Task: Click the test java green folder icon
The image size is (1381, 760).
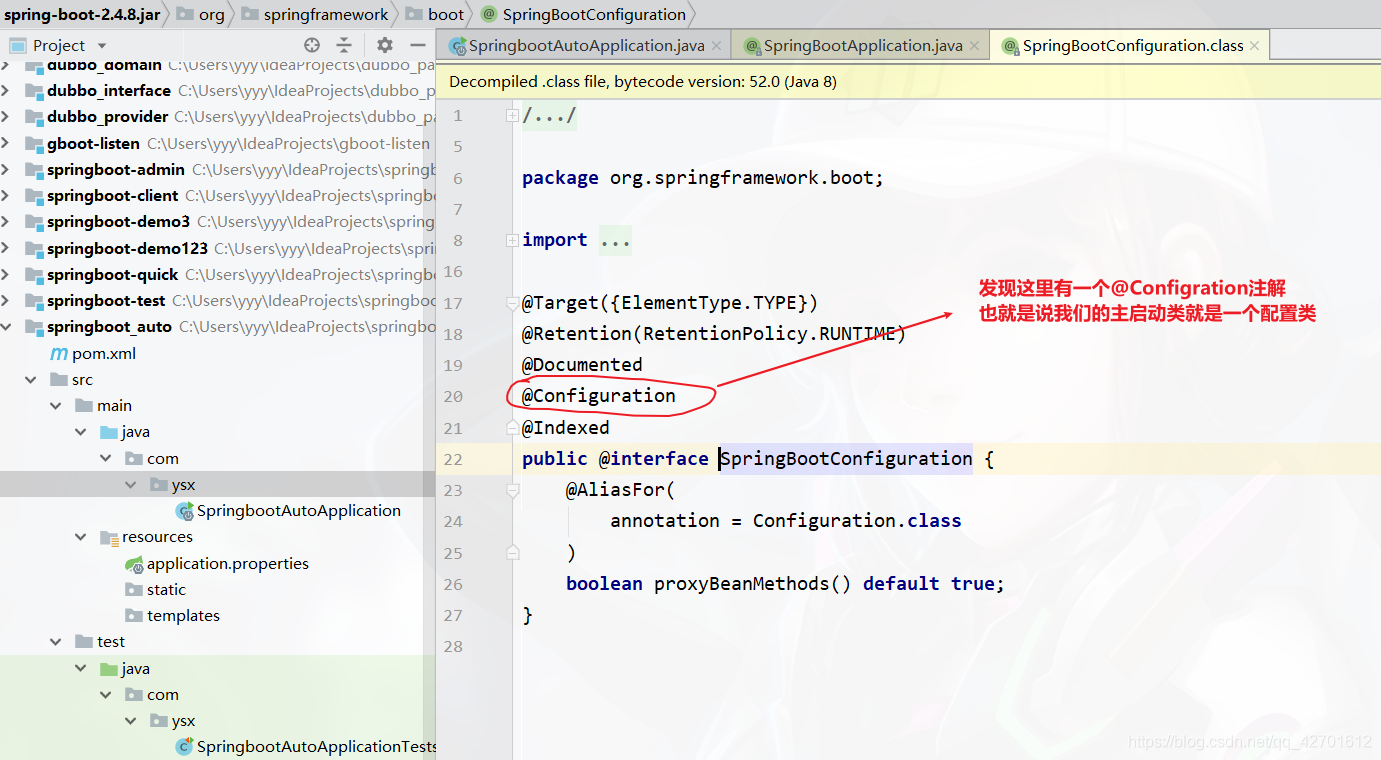Action: pos(109,668)
